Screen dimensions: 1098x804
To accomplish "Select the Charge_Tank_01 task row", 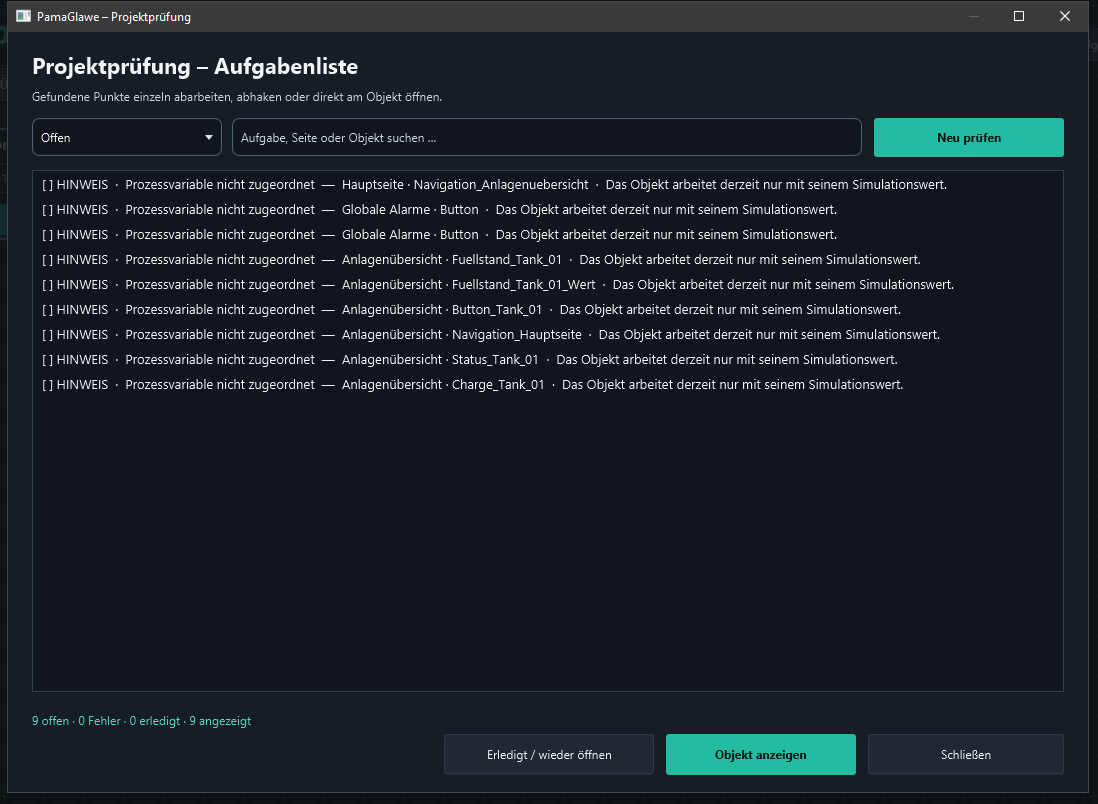I will [x=548, y=384].
